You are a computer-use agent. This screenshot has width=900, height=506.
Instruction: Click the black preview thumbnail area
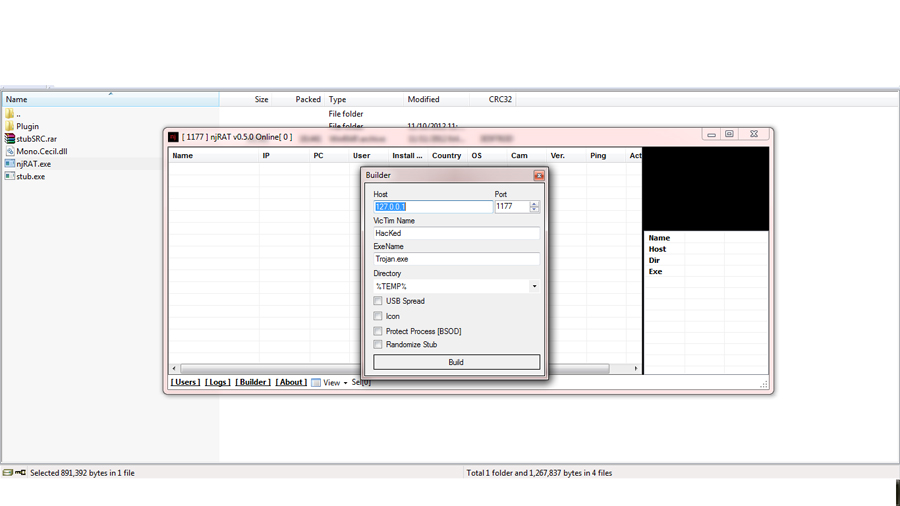pyautogui.click(x=705, y=189)
